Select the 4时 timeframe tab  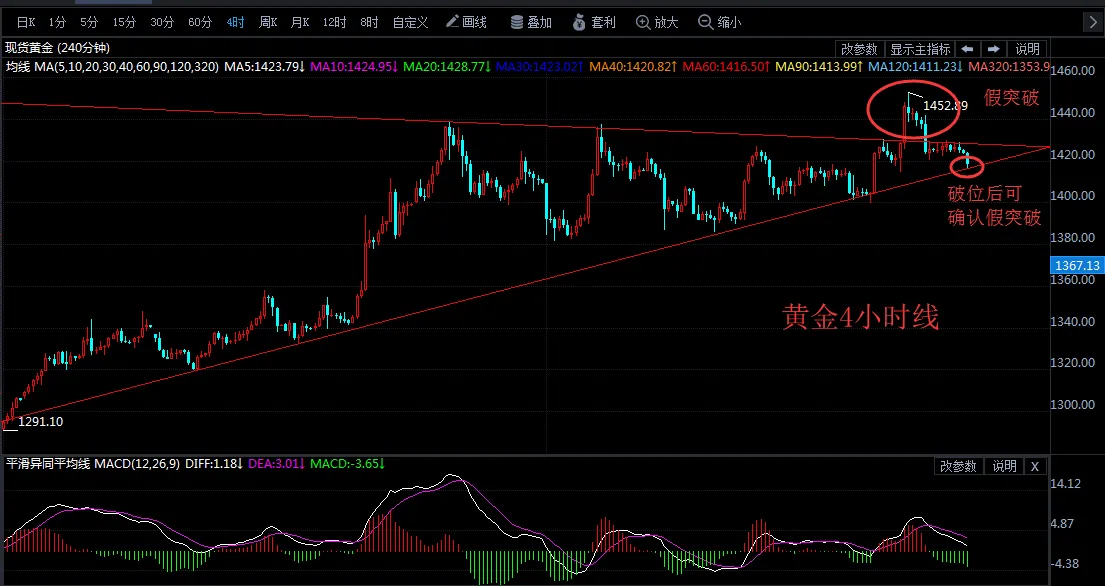(235, 23)
